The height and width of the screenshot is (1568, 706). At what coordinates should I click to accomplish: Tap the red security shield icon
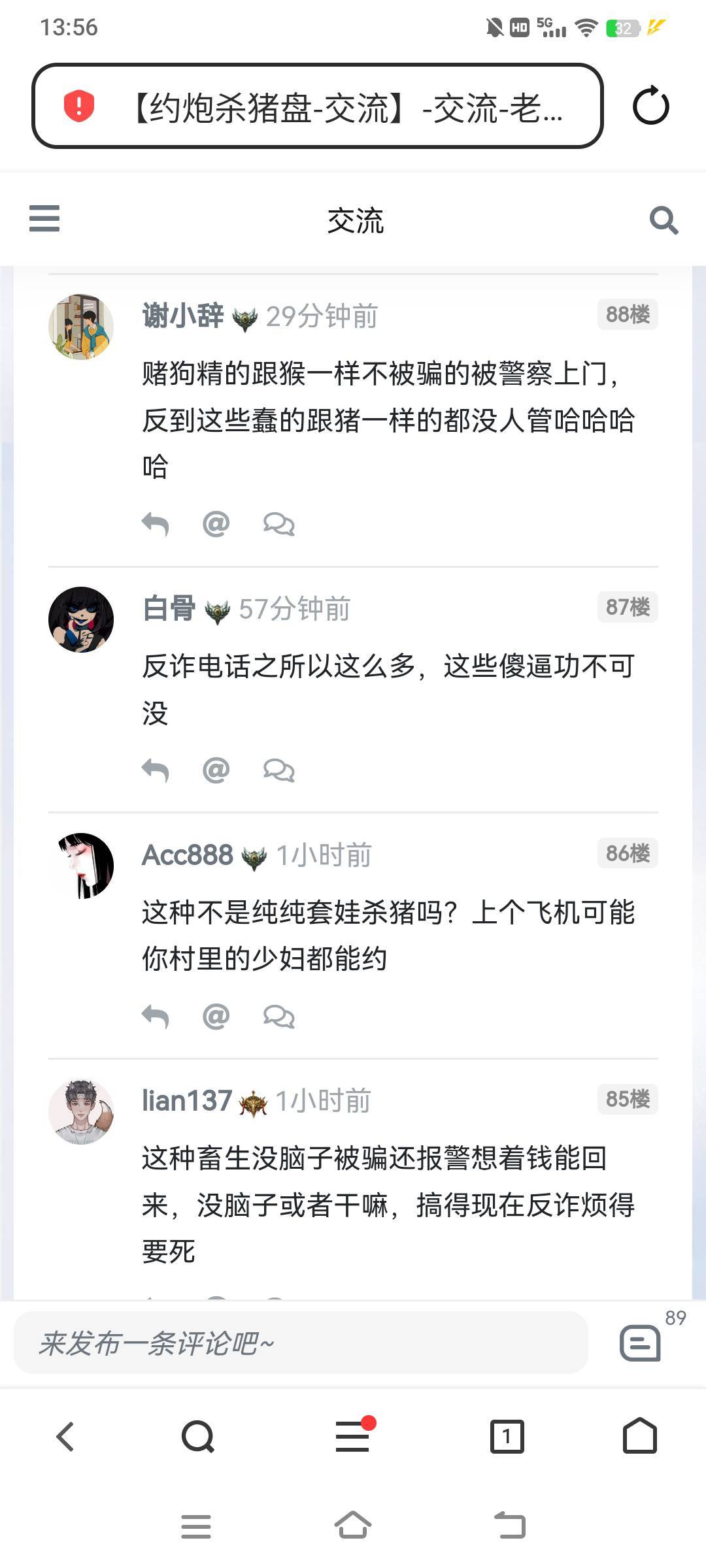click(79, 106)
